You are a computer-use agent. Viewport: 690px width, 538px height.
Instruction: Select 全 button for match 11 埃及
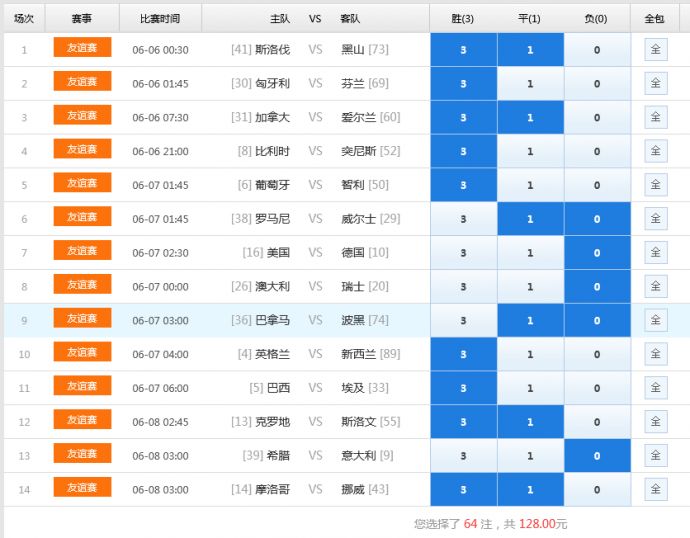click(656, 388)
